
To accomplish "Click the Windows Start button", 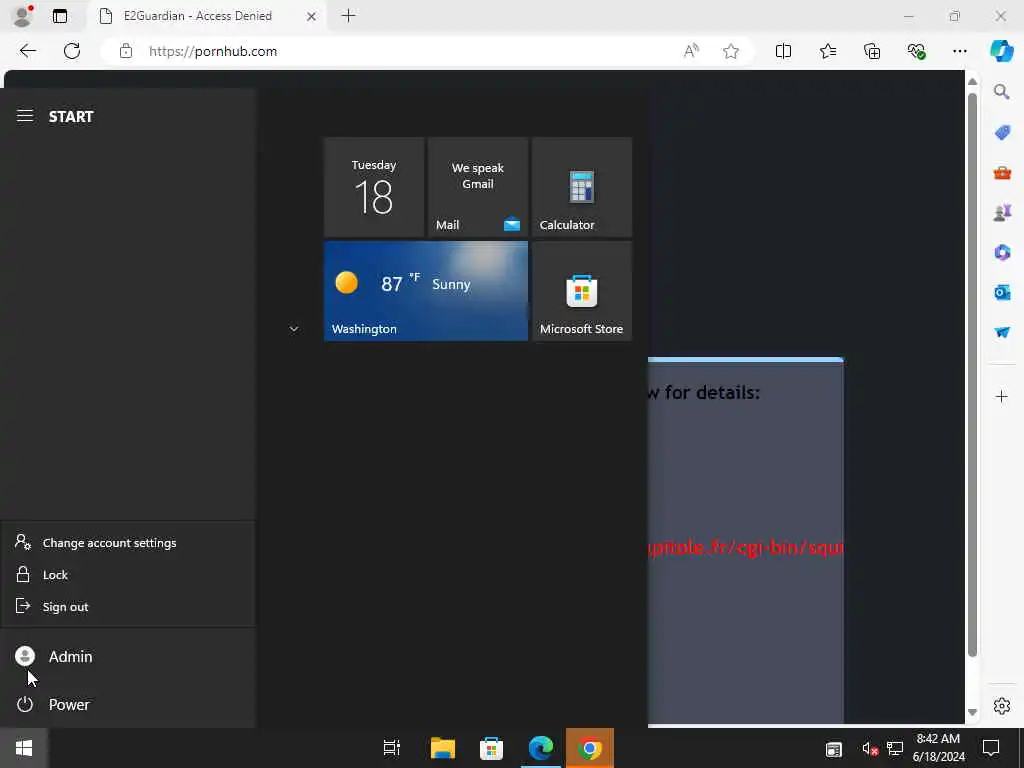I will coord(24,748).
